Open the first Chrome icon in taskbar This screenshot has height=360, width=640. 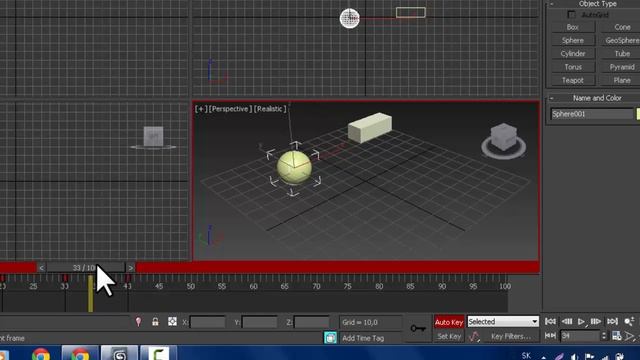click(40, 355)
